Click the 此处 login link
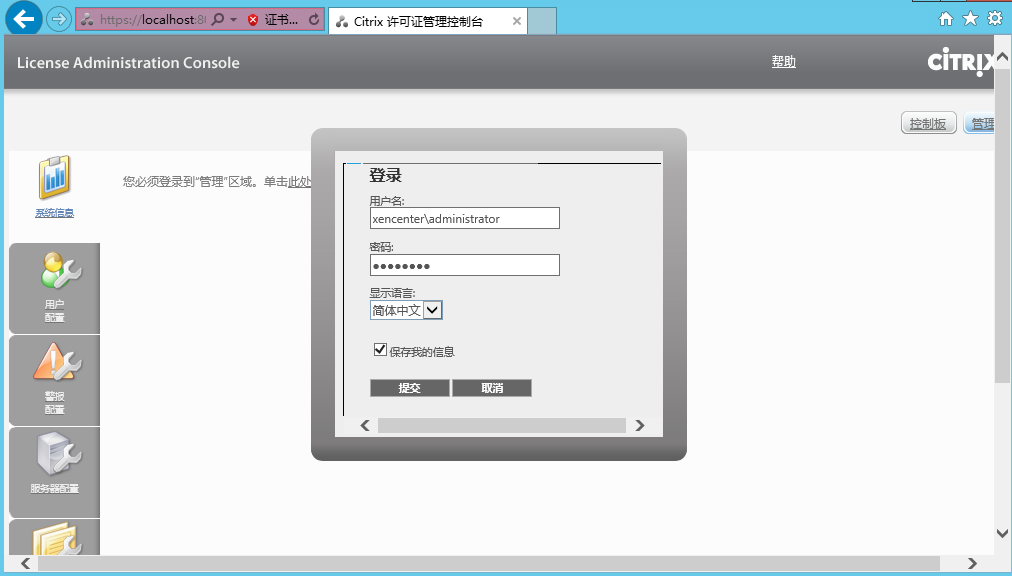The height and width of the screenshot is (576, 1012). click(299, 182)
